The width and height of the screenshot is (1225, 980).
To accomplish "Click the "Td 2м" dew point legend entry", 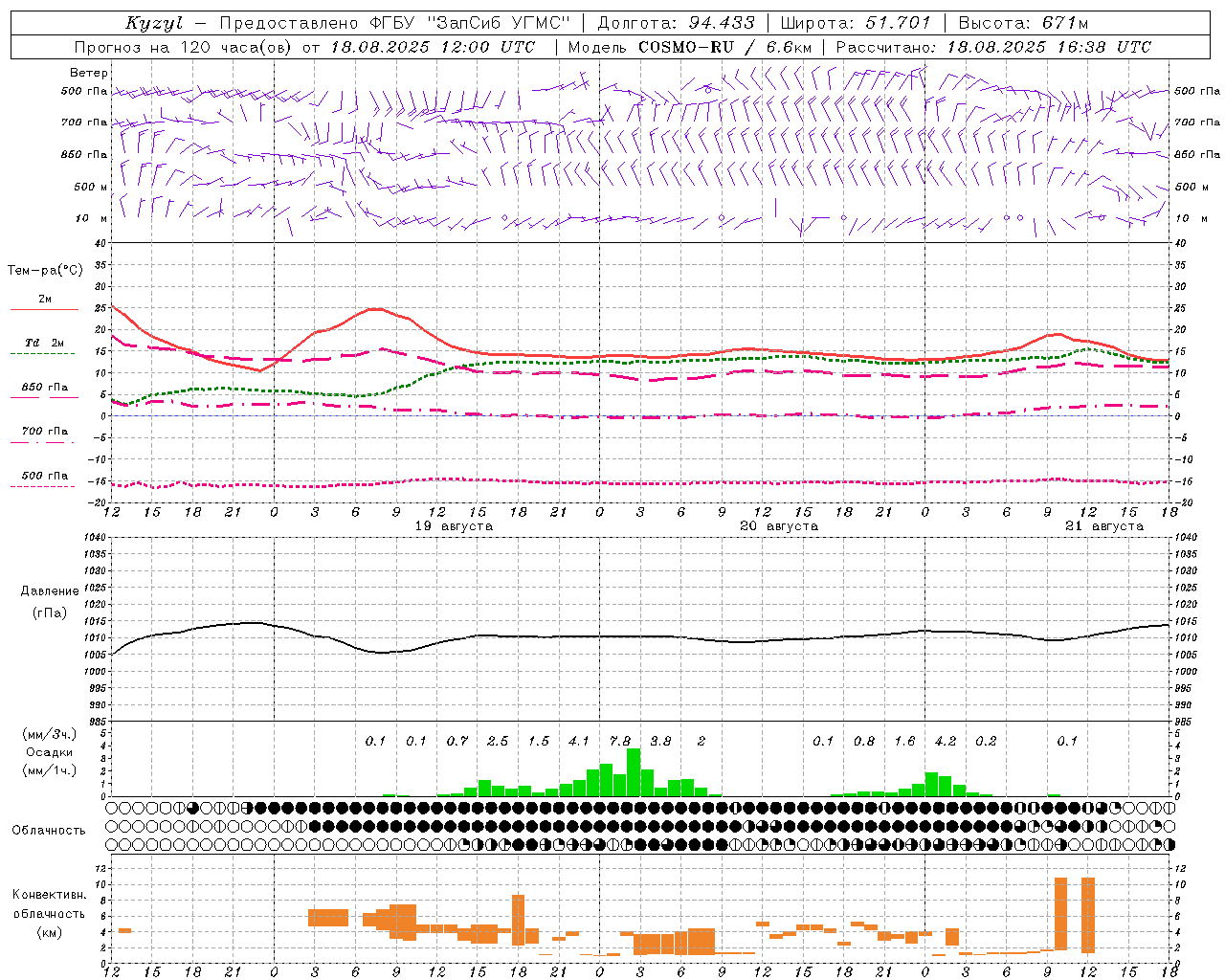I will (x=44, y=343).
